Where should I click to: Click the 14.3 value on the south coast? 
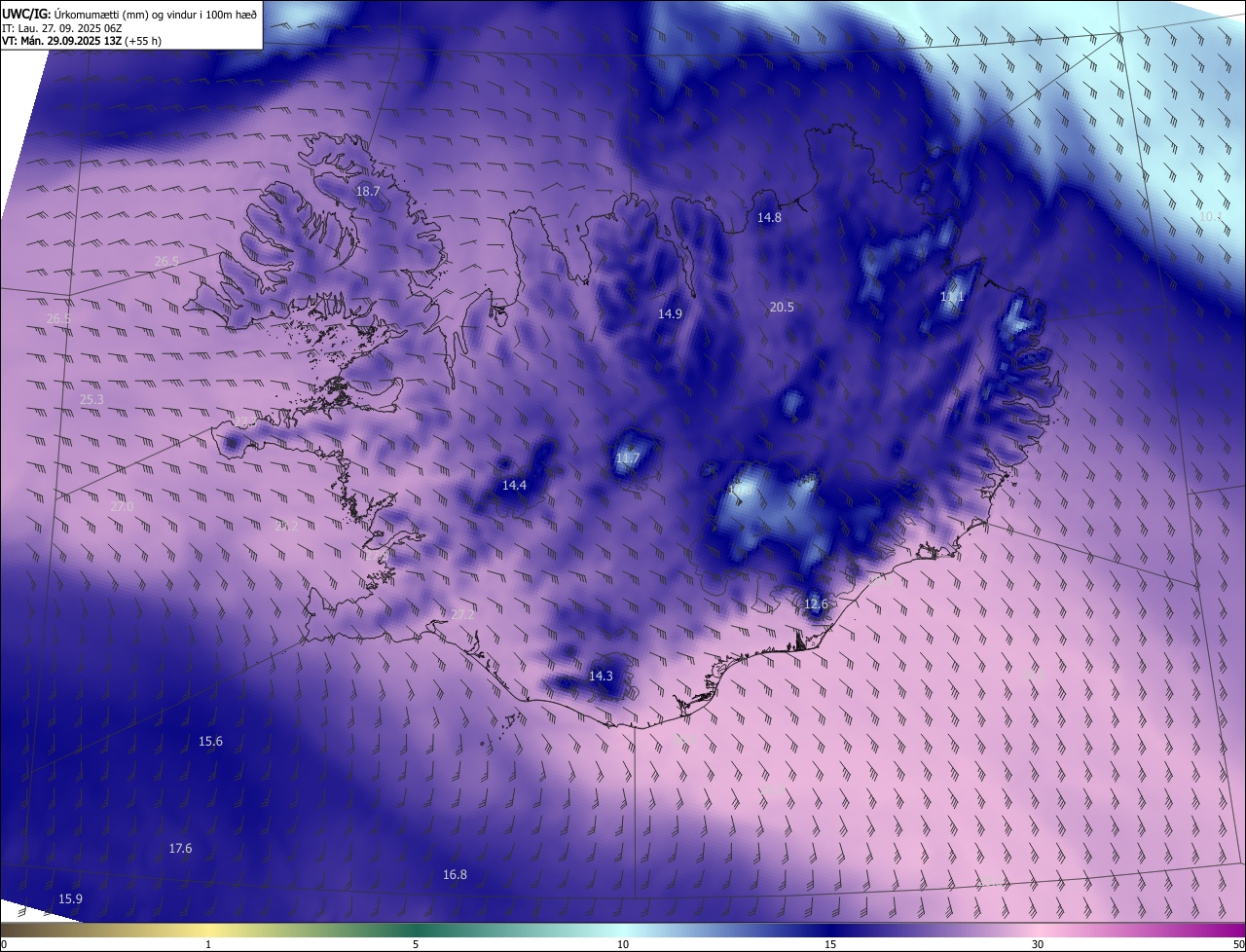click(601, 676)
